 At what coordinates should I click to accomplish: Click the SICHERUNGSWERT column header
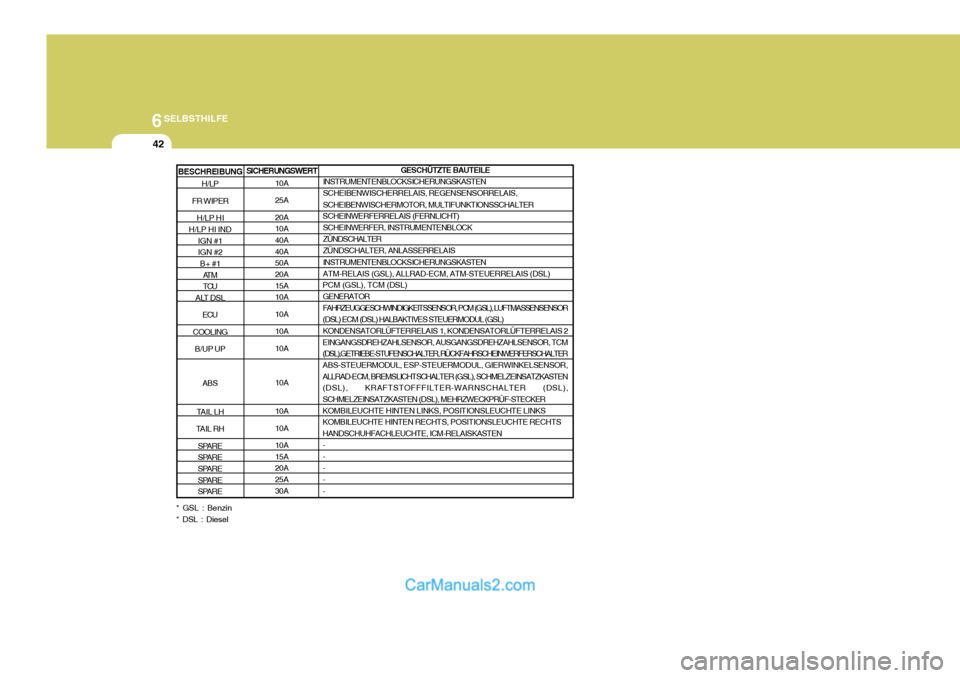pyautogui.click(x=282, y=171)
